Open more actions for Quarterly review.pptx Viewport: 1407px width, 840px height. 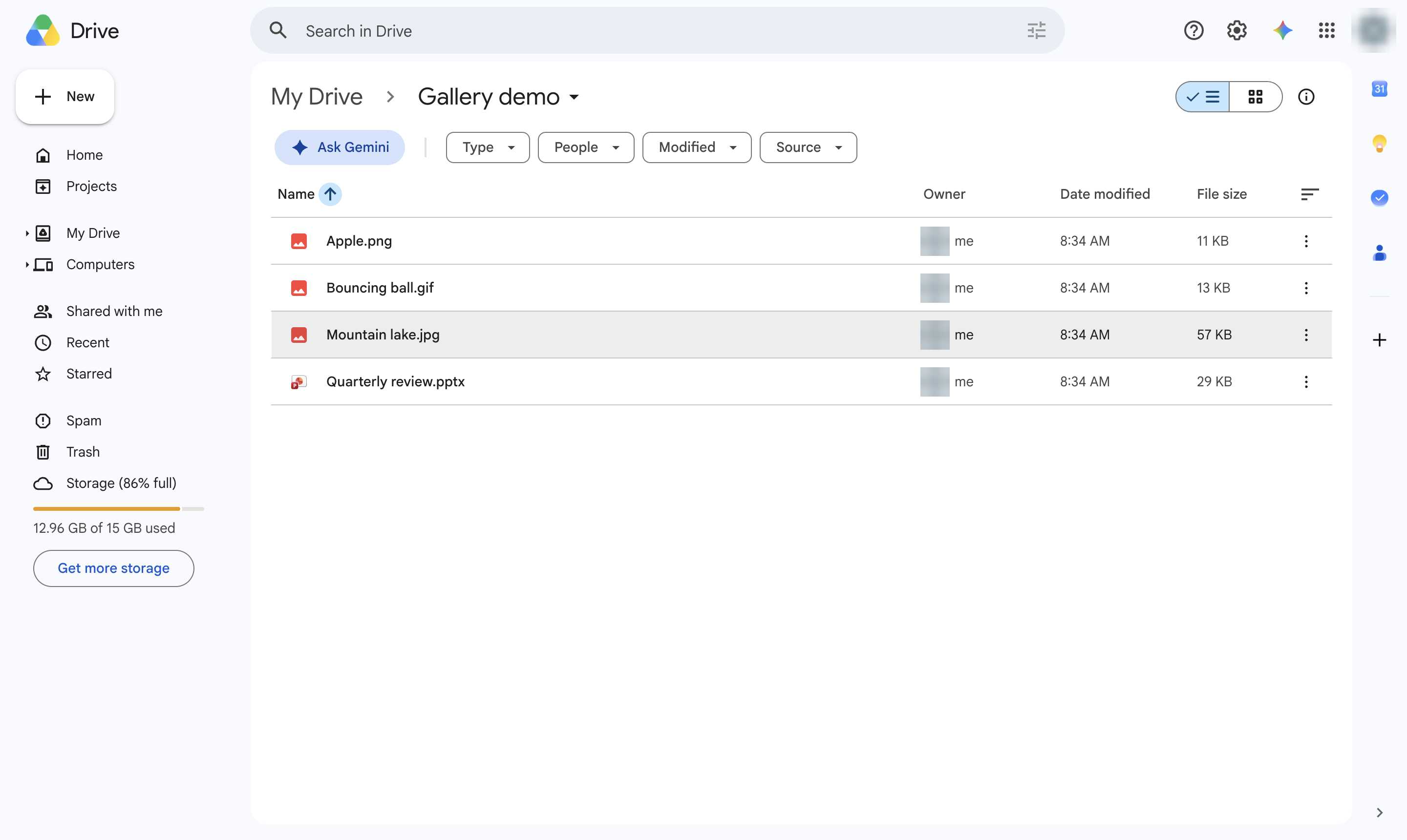1306,382
